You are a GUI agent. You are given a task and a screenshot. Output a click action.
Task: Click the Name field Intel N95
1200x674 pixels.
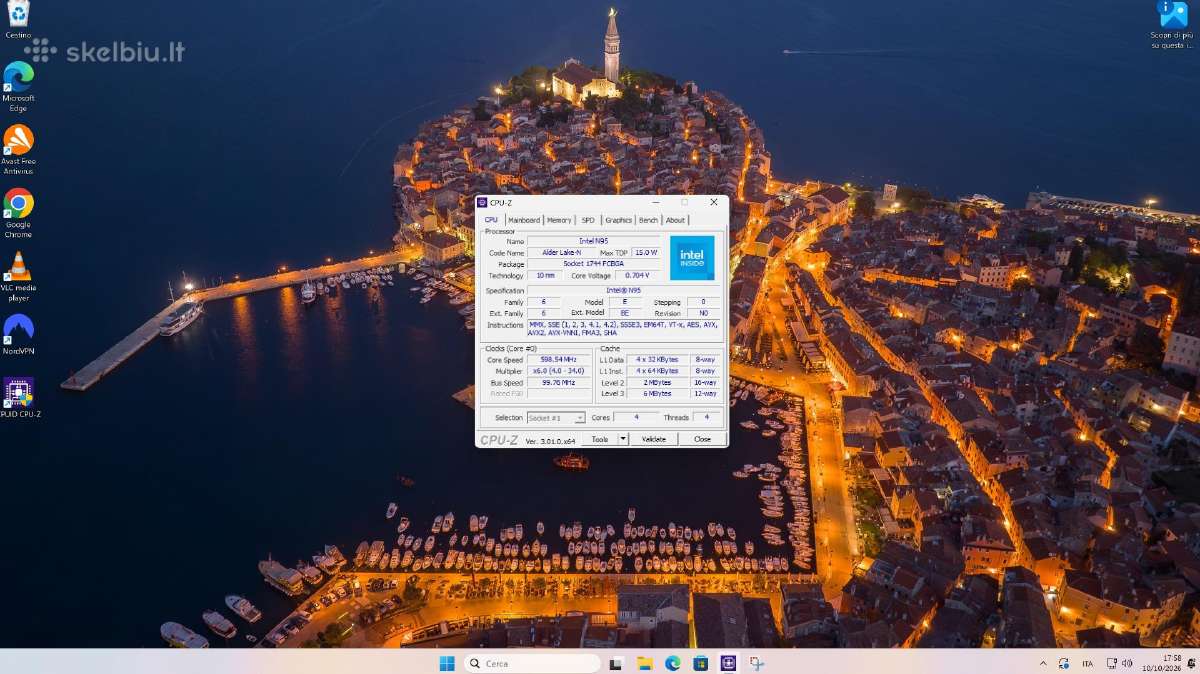point(593,241)
